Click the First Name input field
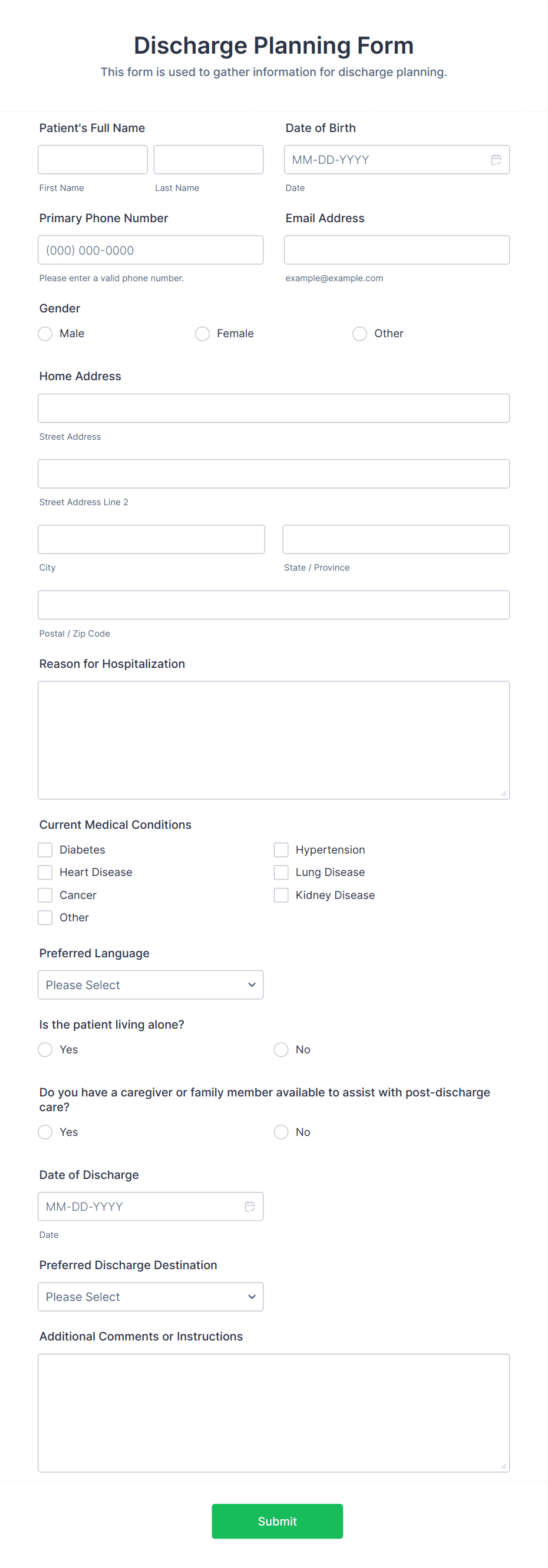 (92, 159)
